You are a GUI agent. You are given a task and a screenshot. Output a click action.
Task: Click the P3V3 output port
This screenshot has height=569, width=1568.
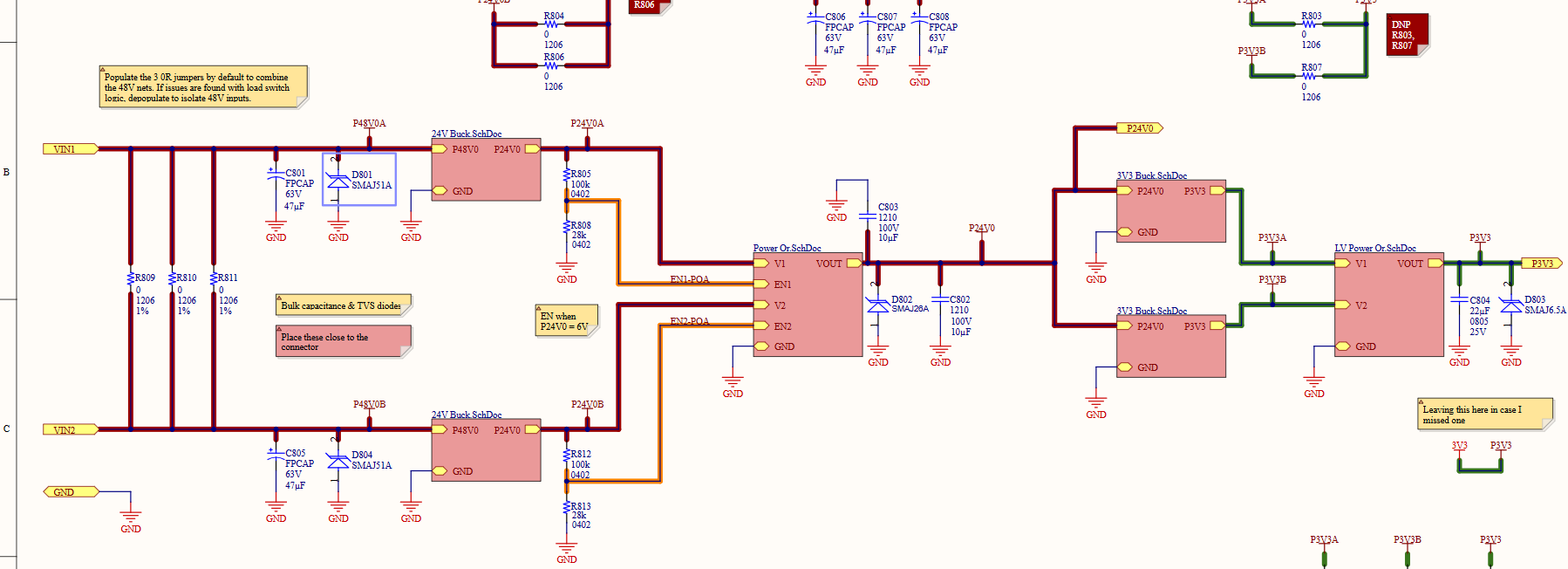(x=1542, y=264)
